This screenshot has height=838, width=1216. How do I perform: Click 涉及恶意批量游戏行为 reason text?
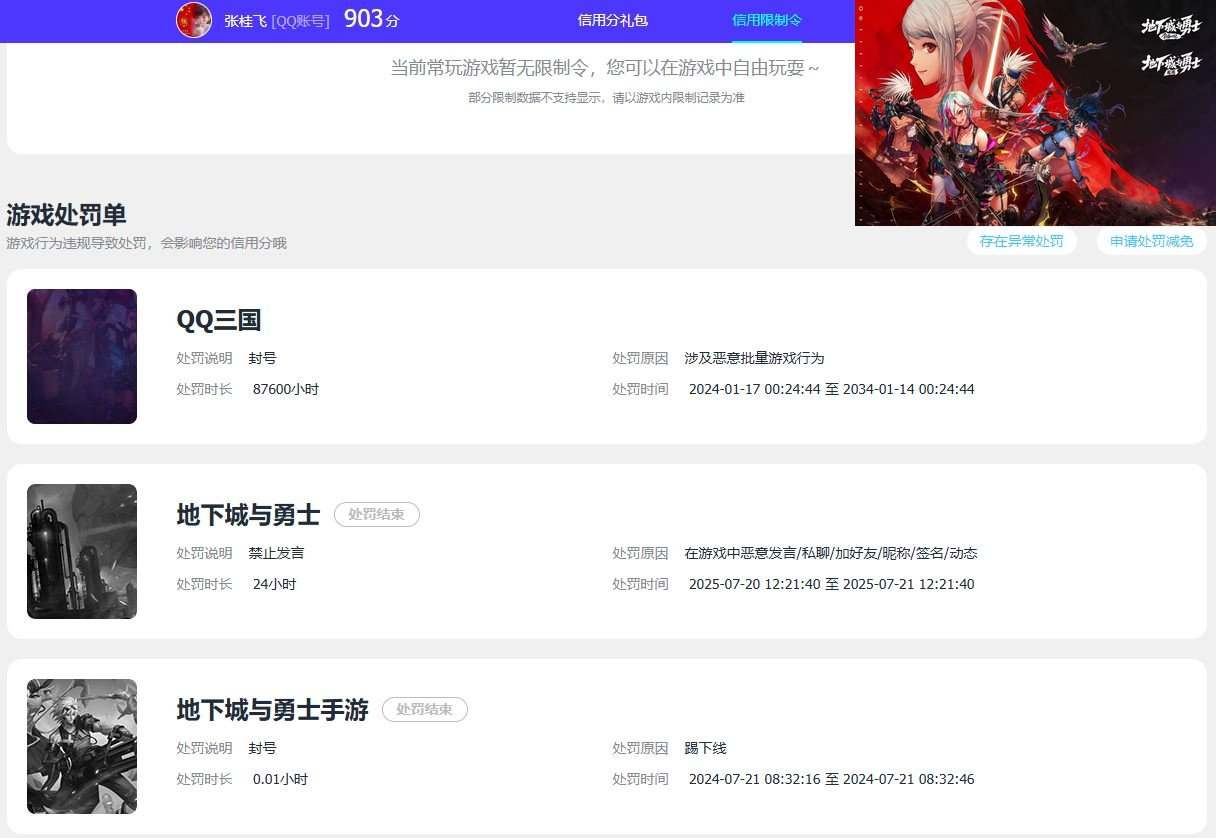coord(754,358)
